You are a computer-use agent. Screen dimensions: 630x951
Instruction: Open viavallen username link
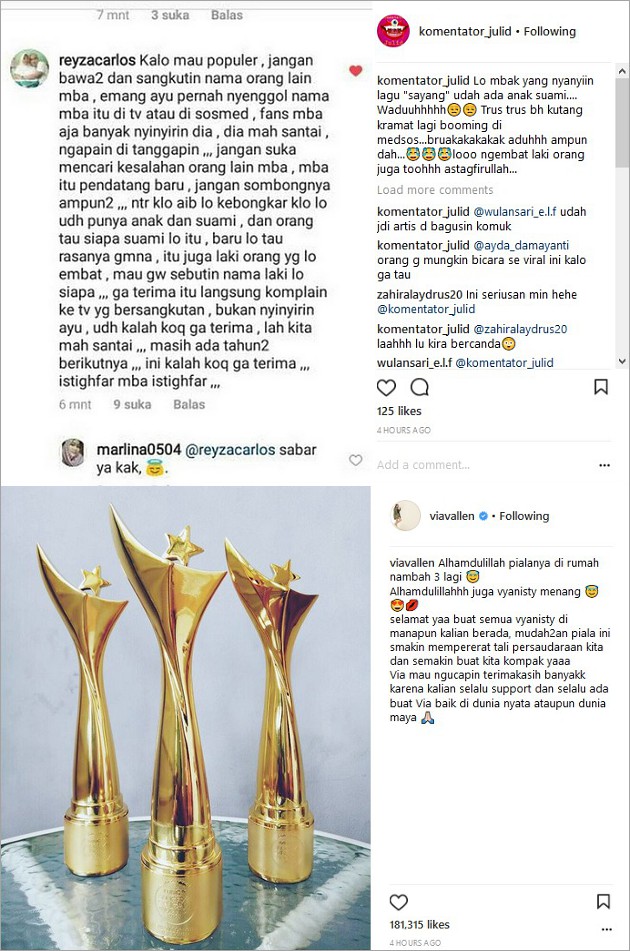(452, 516)
